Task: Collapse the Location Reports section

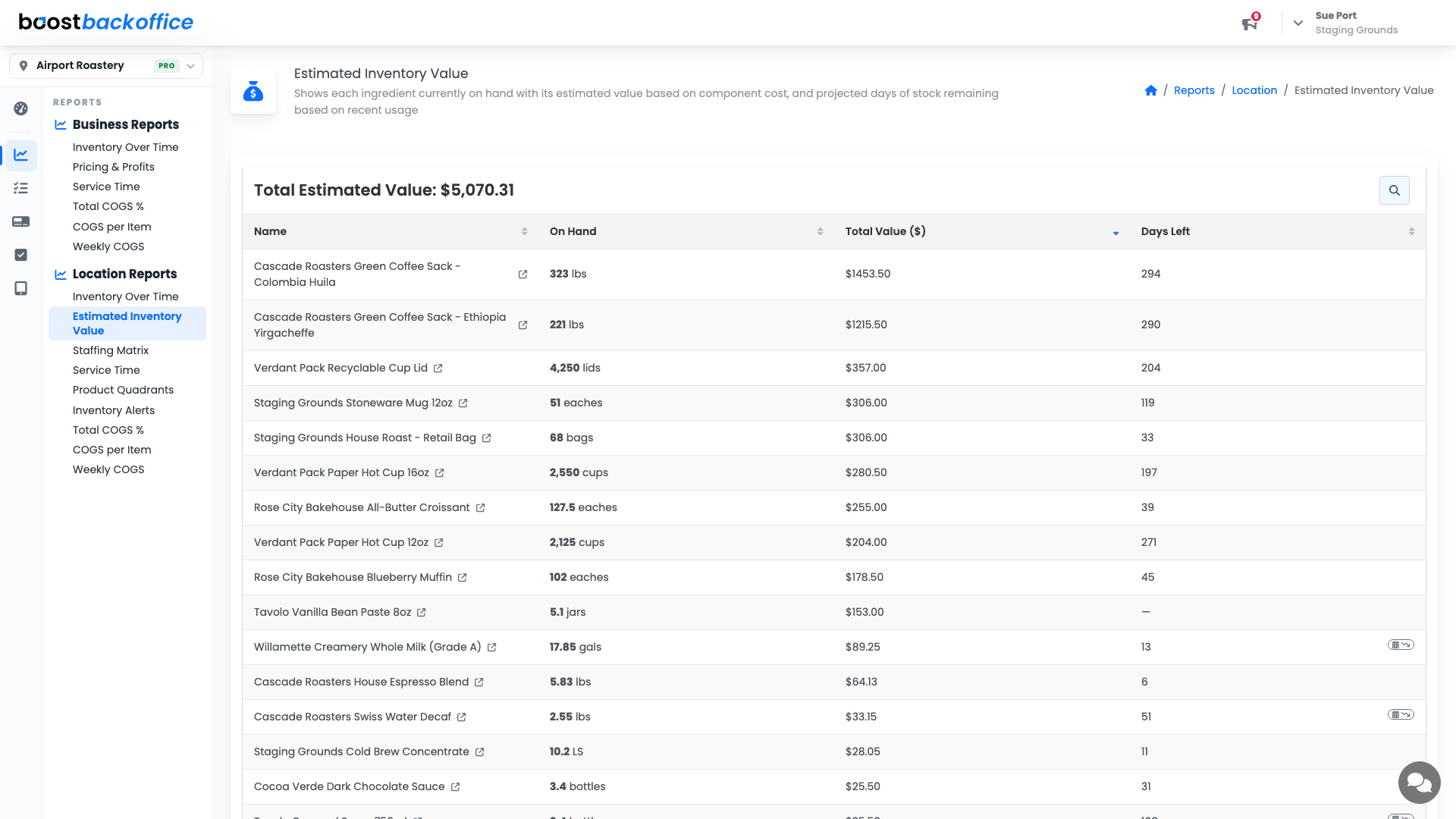Action: click(x=124, y=274)
